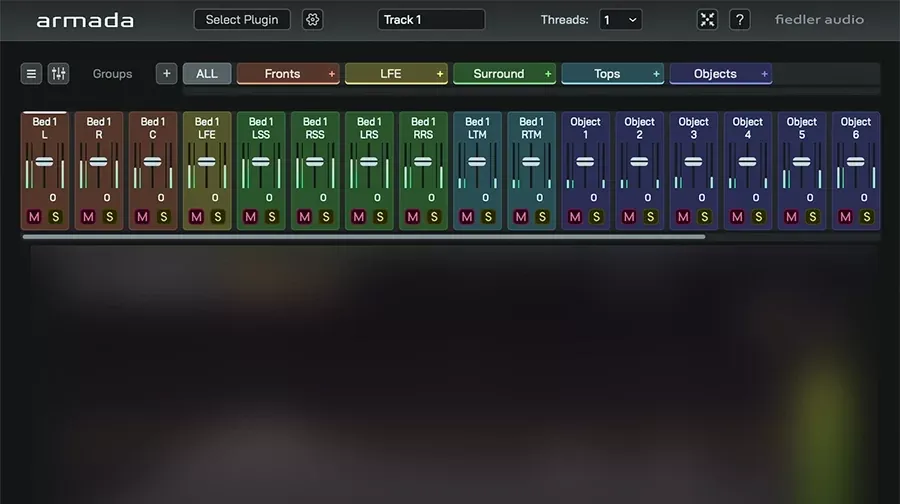Viewport: 900px width, 504px height.
Task: Mute the Bed 1 LSS channel
Action: click(x=250, y=217)
